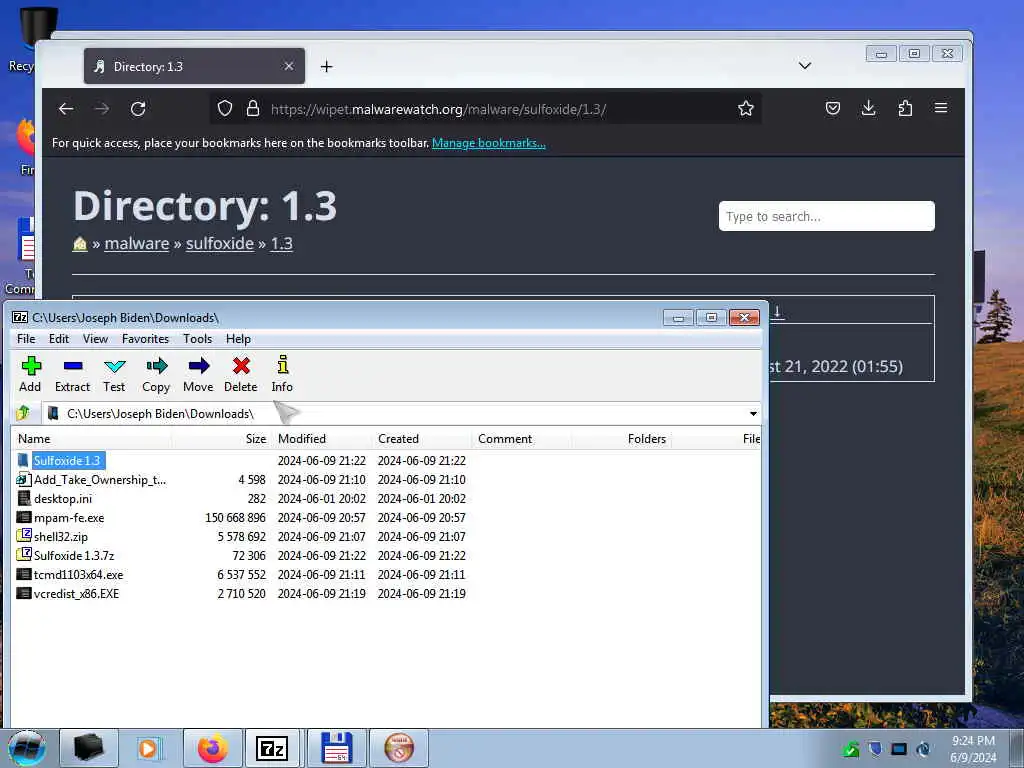Reload the Firefox page

138,108
